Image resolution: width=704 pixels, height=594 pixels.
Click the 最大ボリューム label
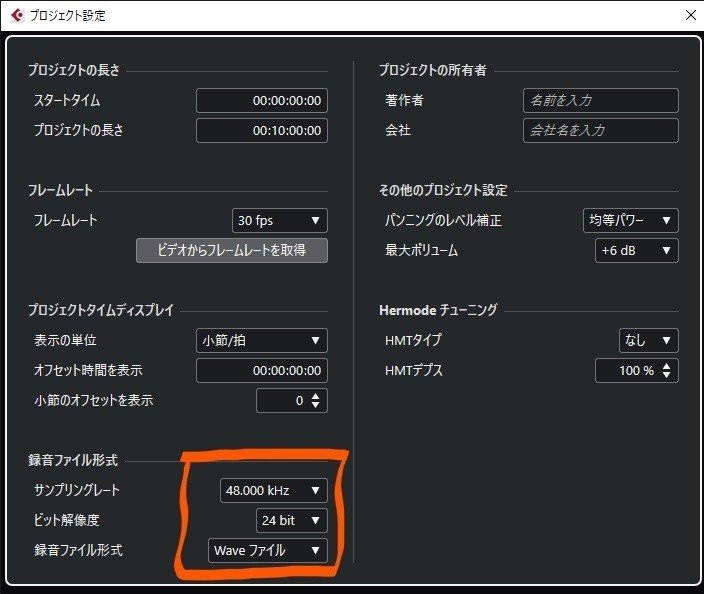point(422,250)
